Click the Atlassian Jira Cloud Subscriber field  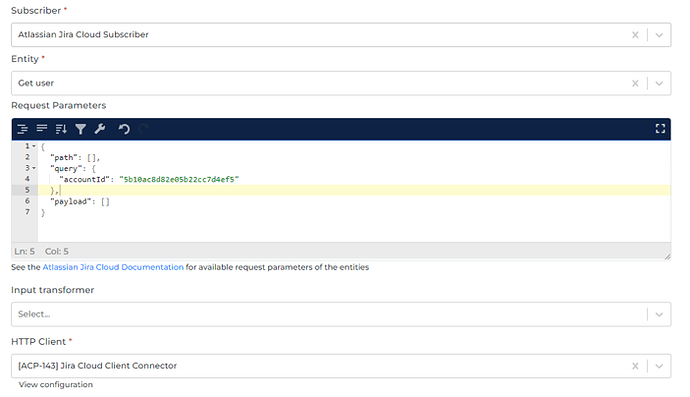pos(341,35)
